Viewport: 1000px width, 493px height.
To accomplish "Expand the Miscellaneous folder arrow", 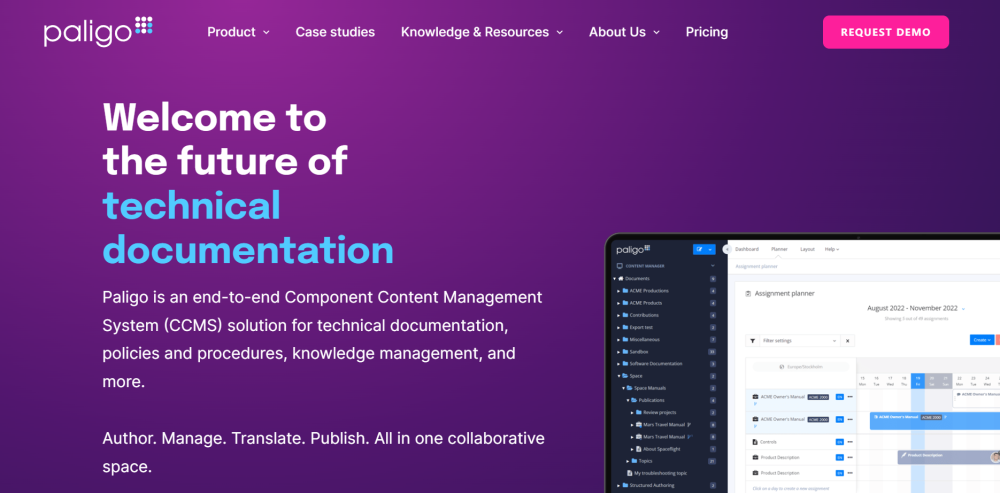I will 619,339.
